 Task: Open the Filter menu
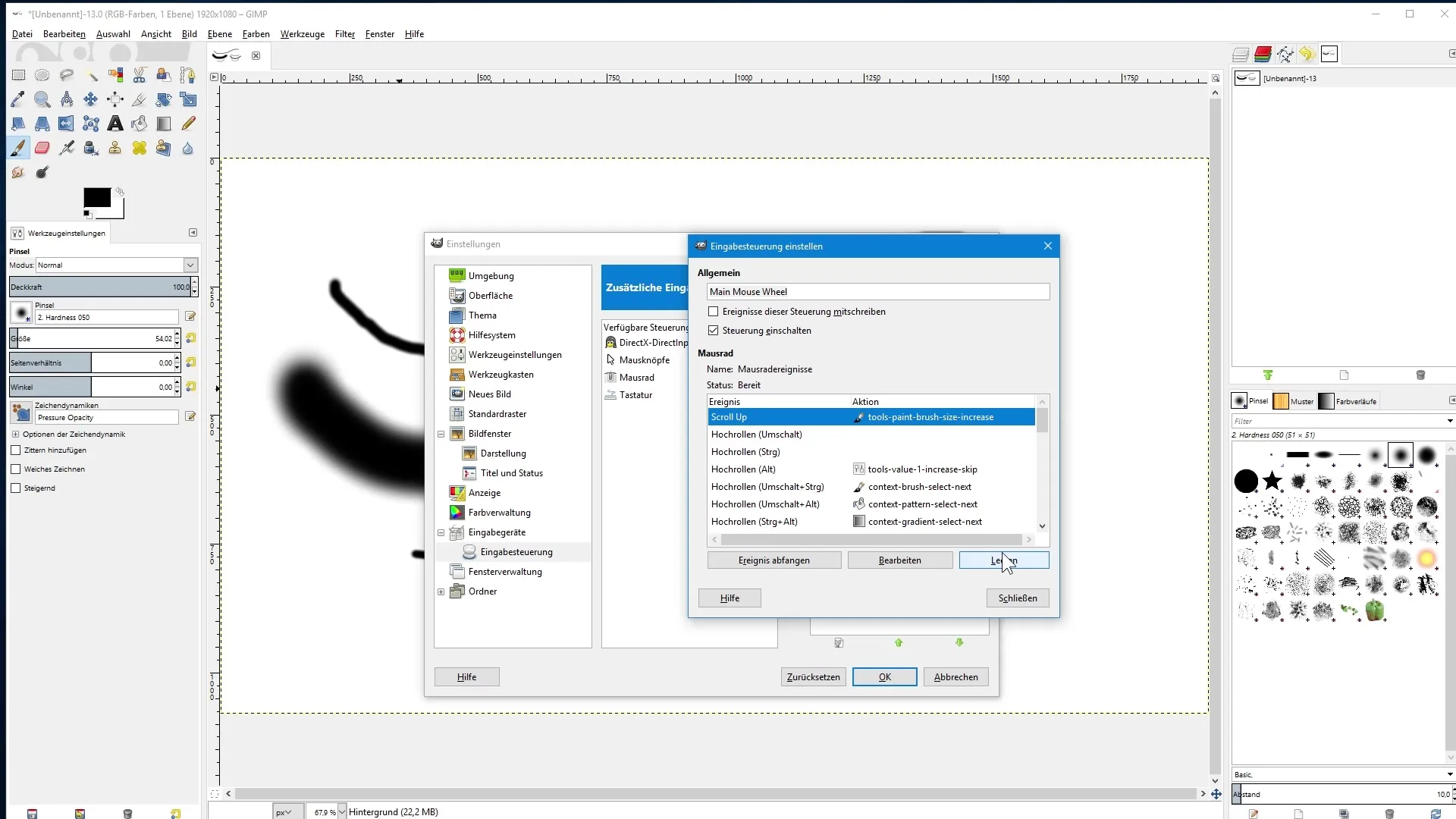(x=345, y=34)
